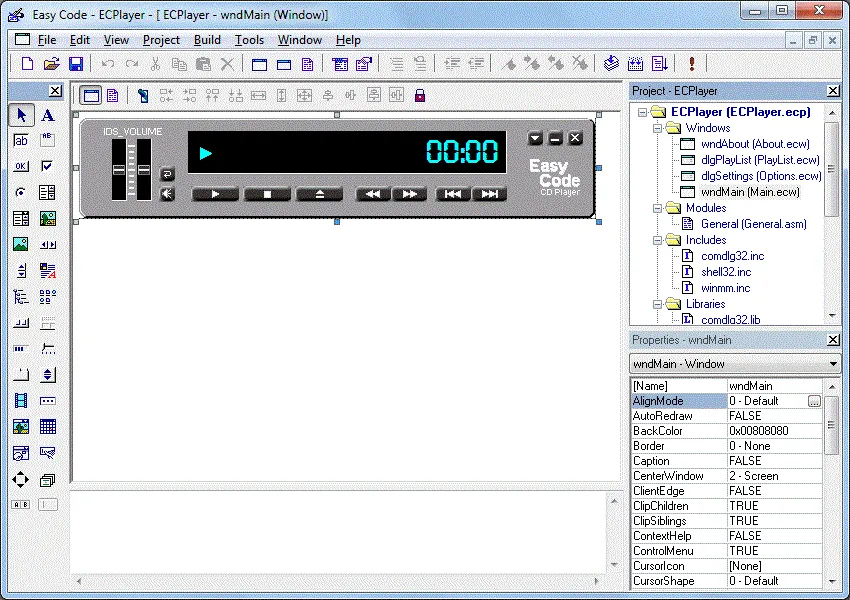Image resolution: width=850 pixels, height=600 pixels.
Task: Click the left volume slider on player
Action: 119,169
